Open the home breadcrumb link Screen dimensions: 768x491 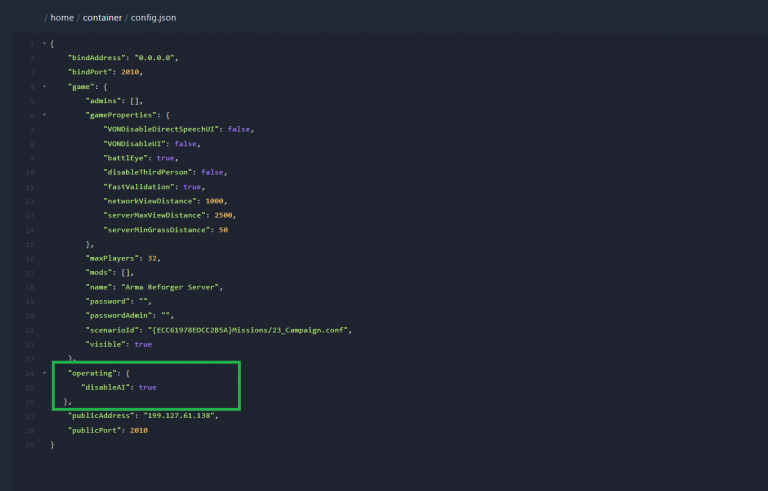tap(62, 18)
